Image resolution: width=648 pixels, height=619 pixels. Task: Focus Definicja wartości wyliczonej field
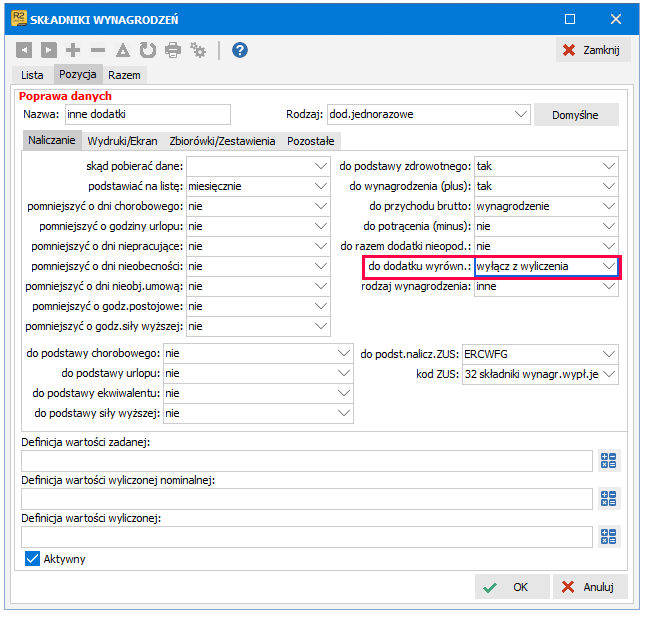coord(307,537)
